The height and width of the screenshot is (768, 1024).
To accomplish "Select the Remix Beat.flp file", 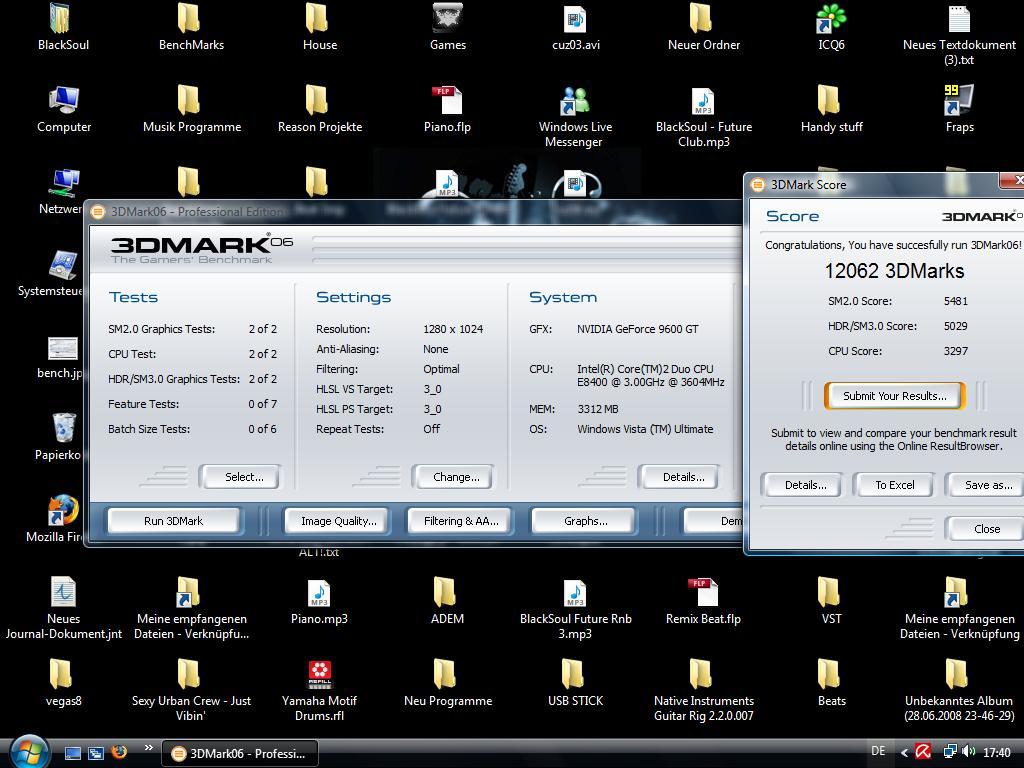I will (703, 601).
